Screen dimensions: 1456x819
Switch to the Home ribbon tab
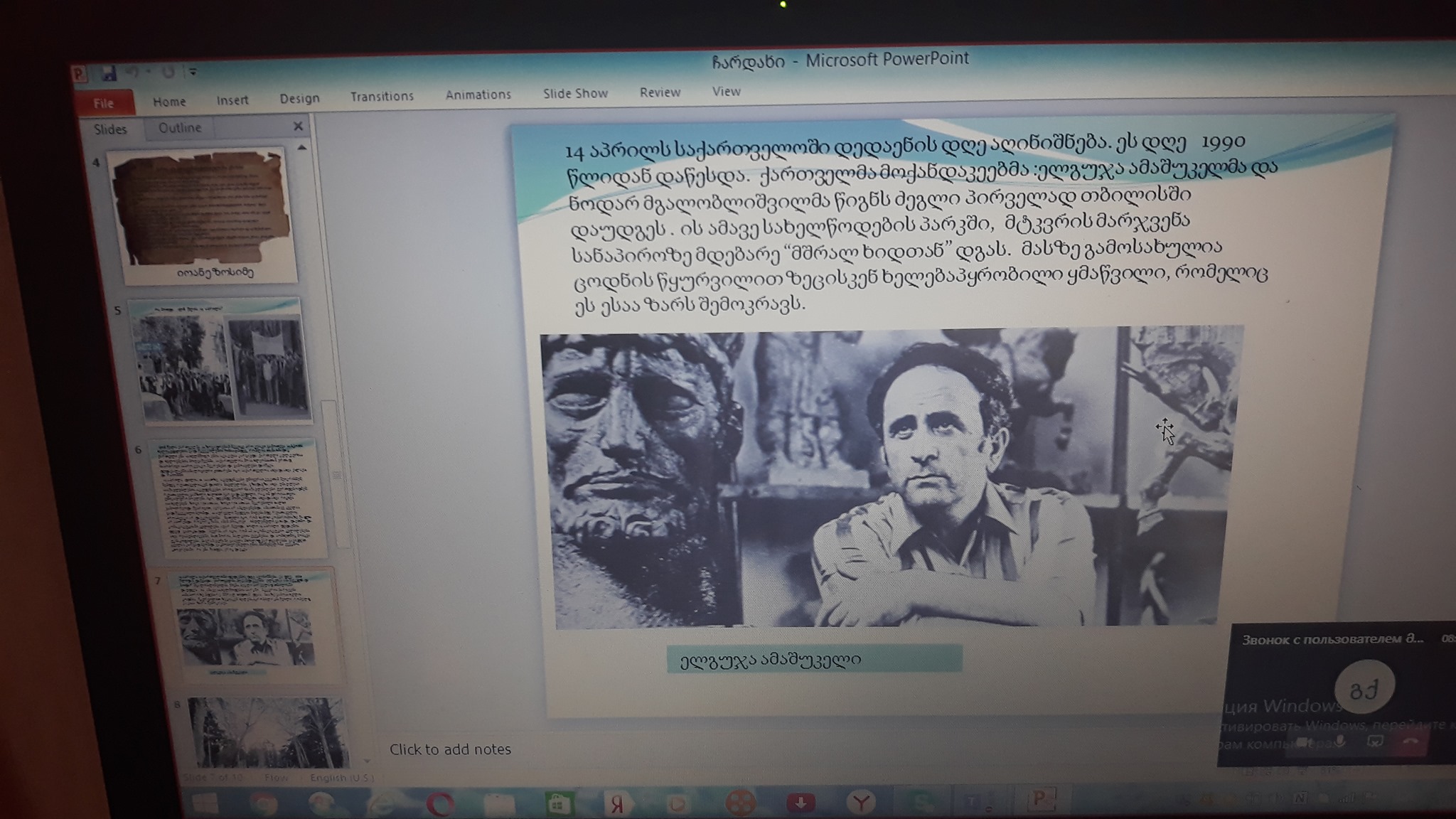tap(169, 102)
